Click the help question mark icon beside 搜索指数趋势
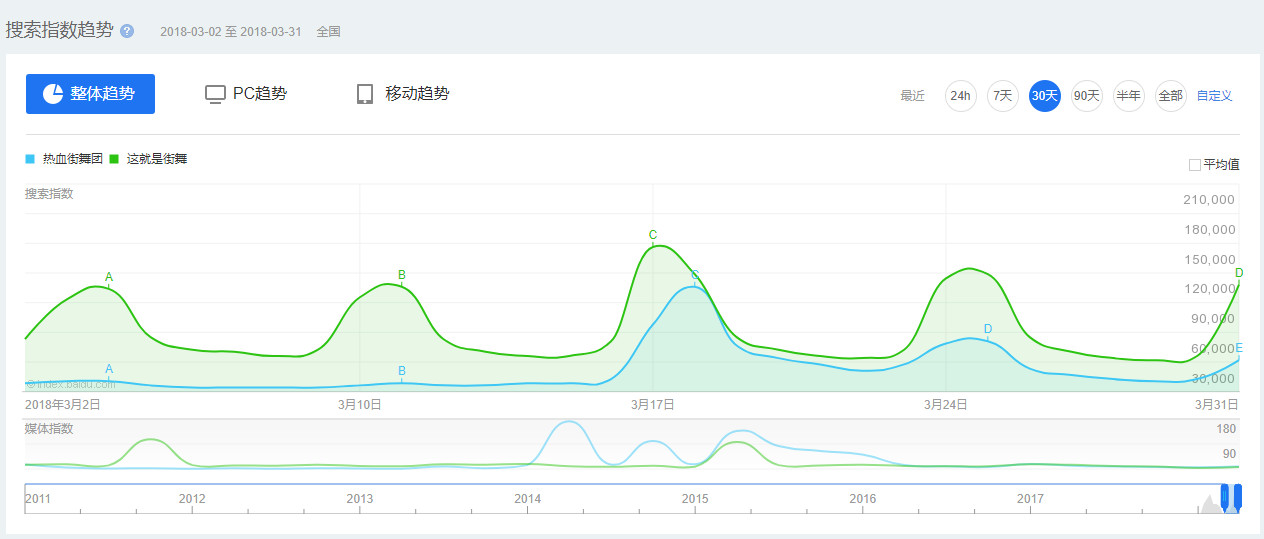1264x539 pixels. [x=127, y=31]
